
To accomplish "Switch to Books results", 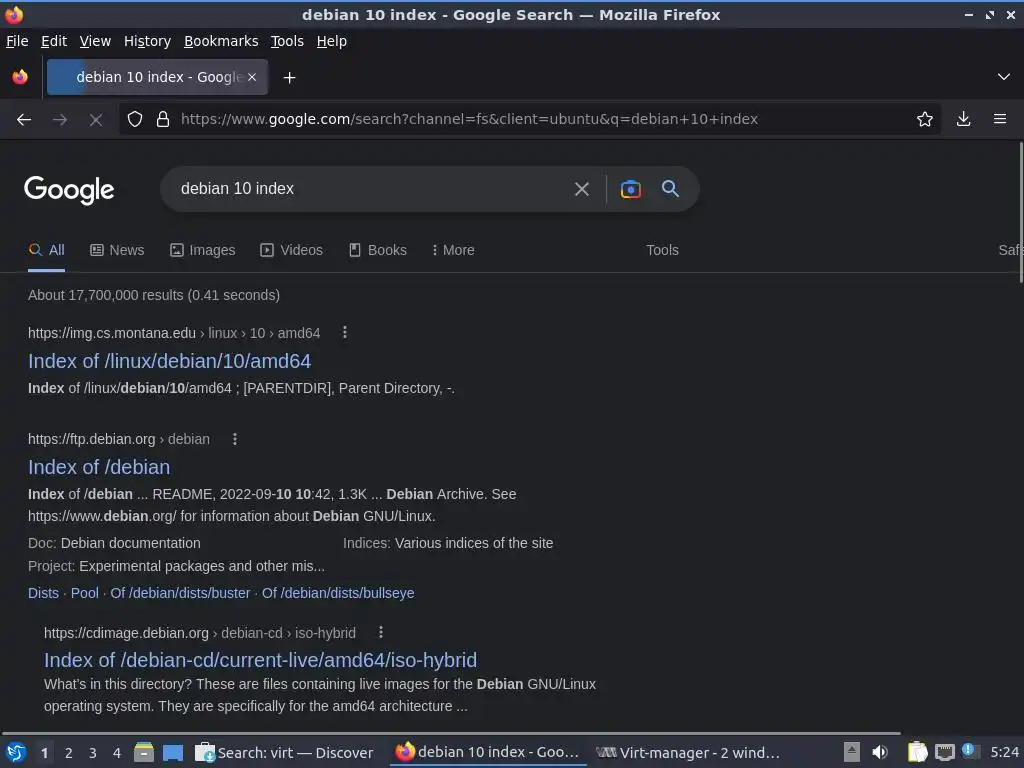I will 377,250.
